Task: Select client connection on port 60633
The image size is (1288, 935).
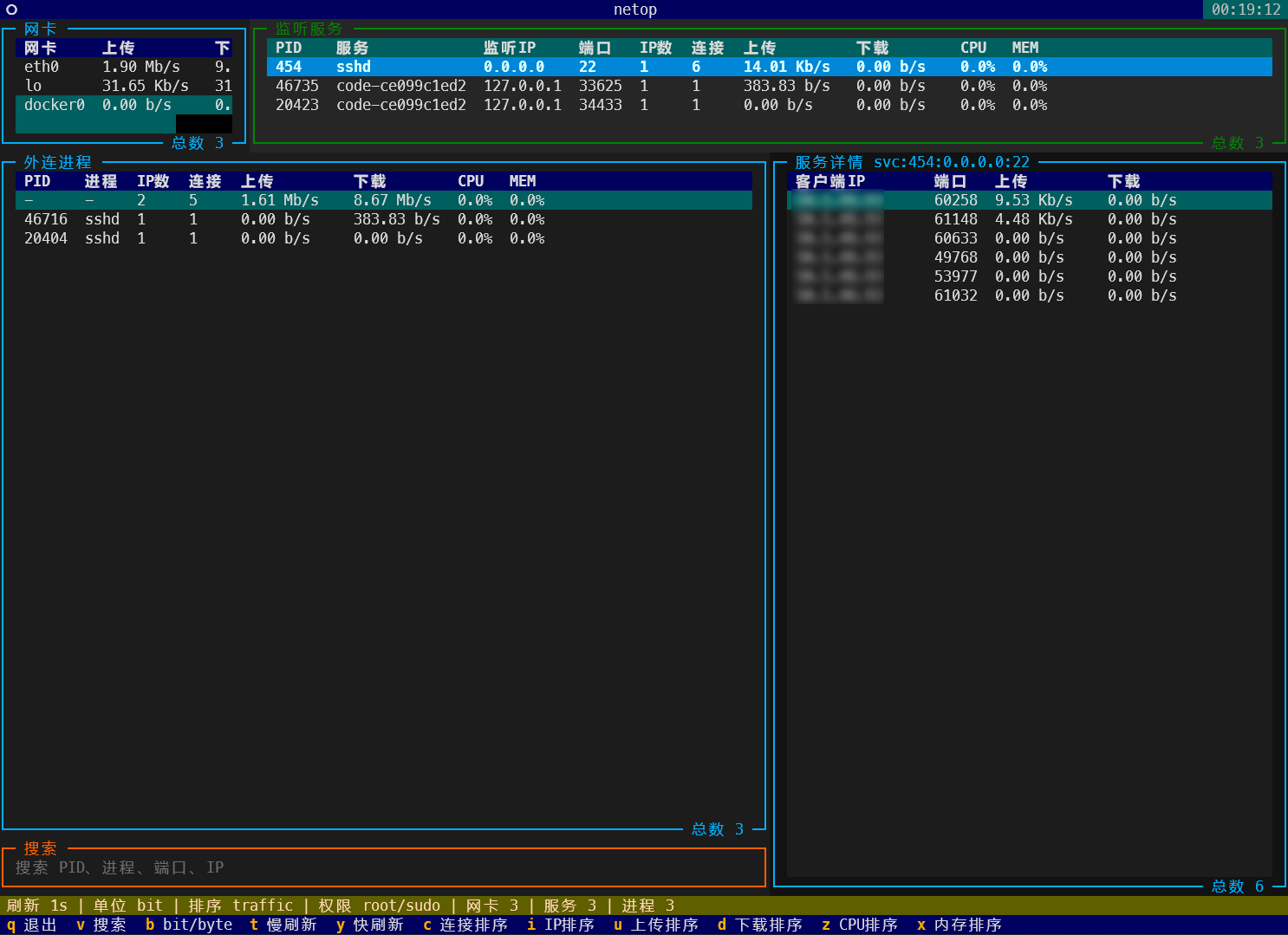Action: [1030, 238]
